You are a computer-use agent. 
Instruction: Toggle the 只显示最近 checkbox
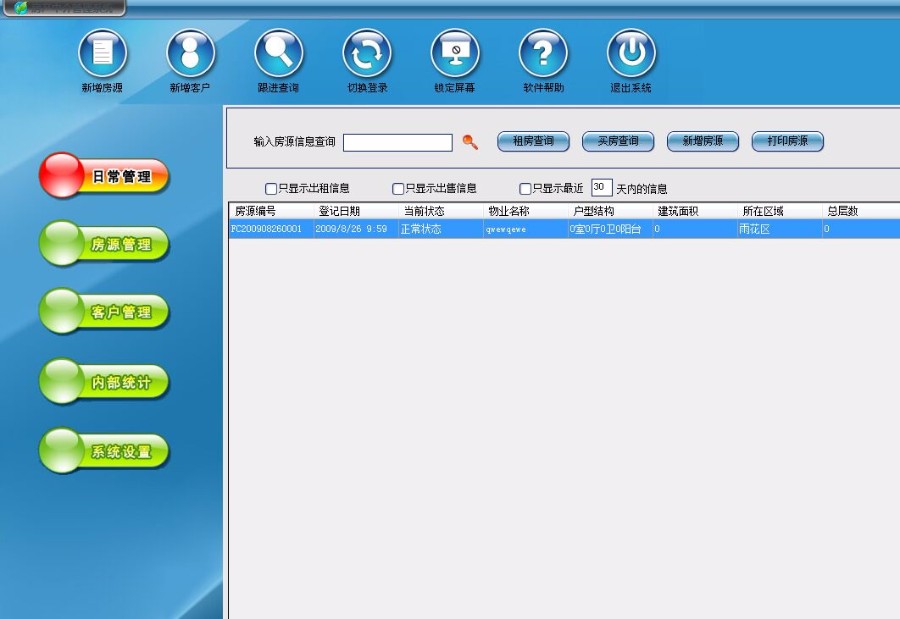524,188
